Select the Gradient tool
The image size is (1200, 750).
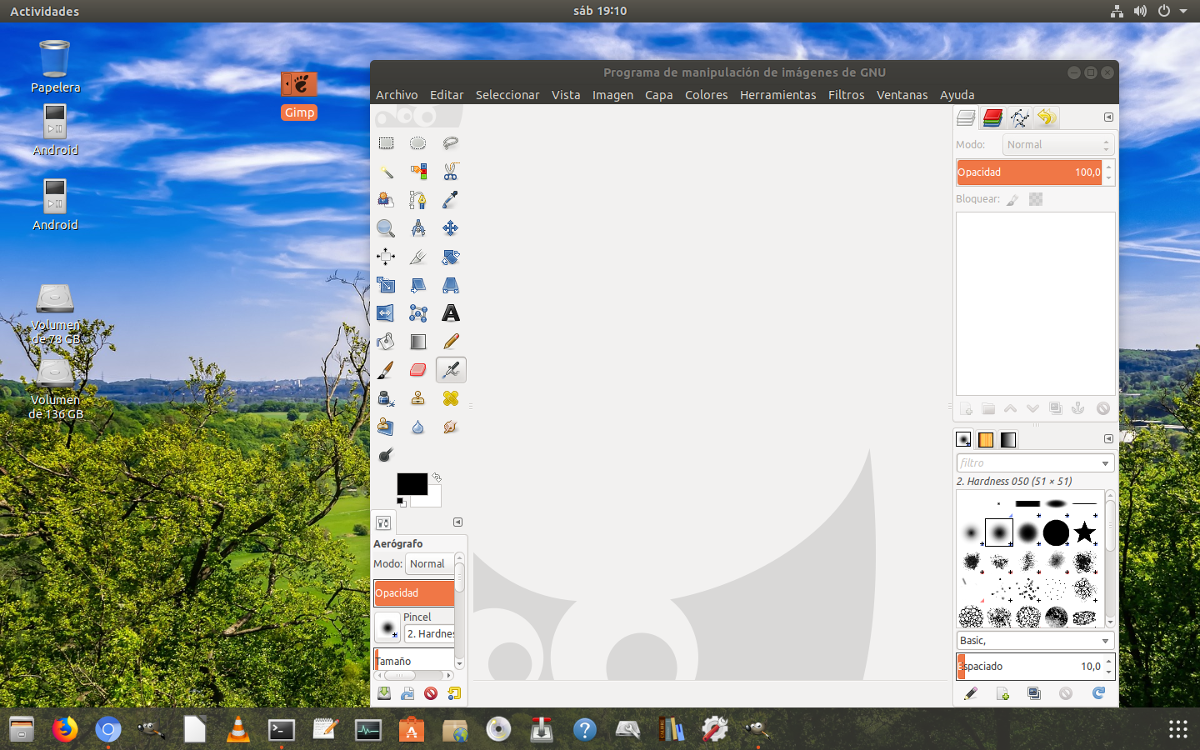[x=418, y=341]
